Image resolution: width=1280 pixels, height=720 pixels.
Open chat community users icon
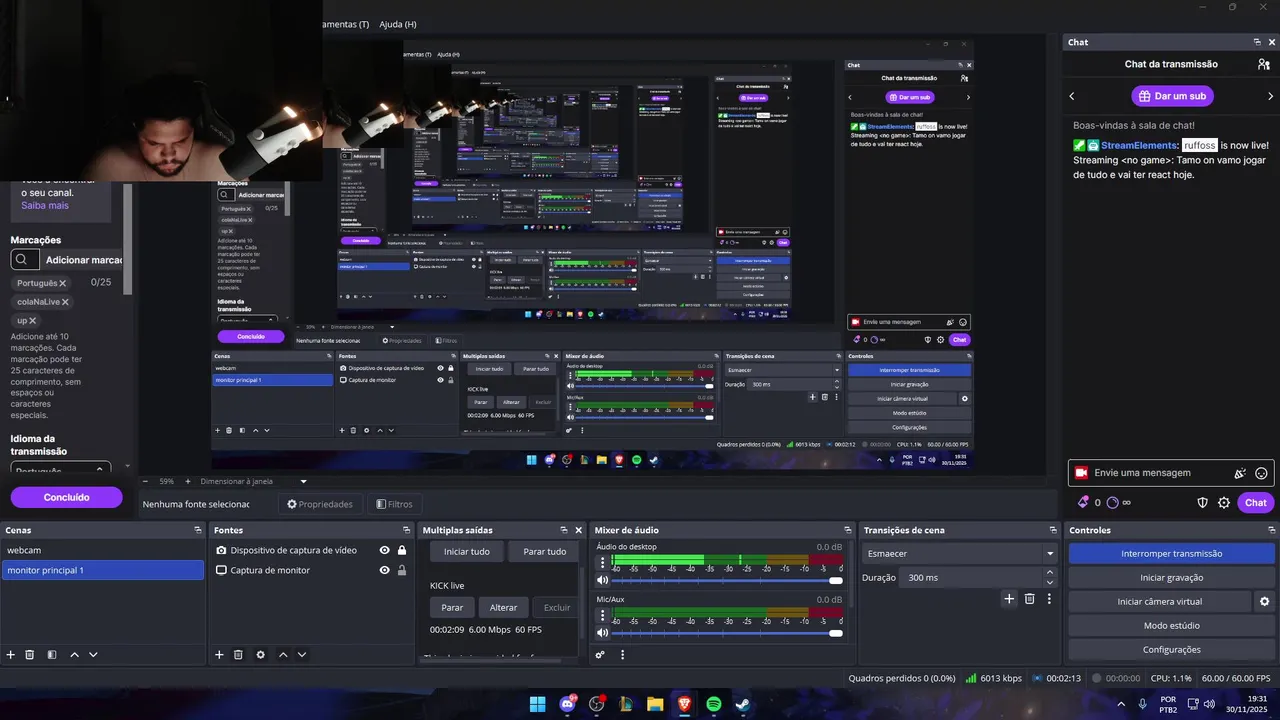(x=1264, y=64)
